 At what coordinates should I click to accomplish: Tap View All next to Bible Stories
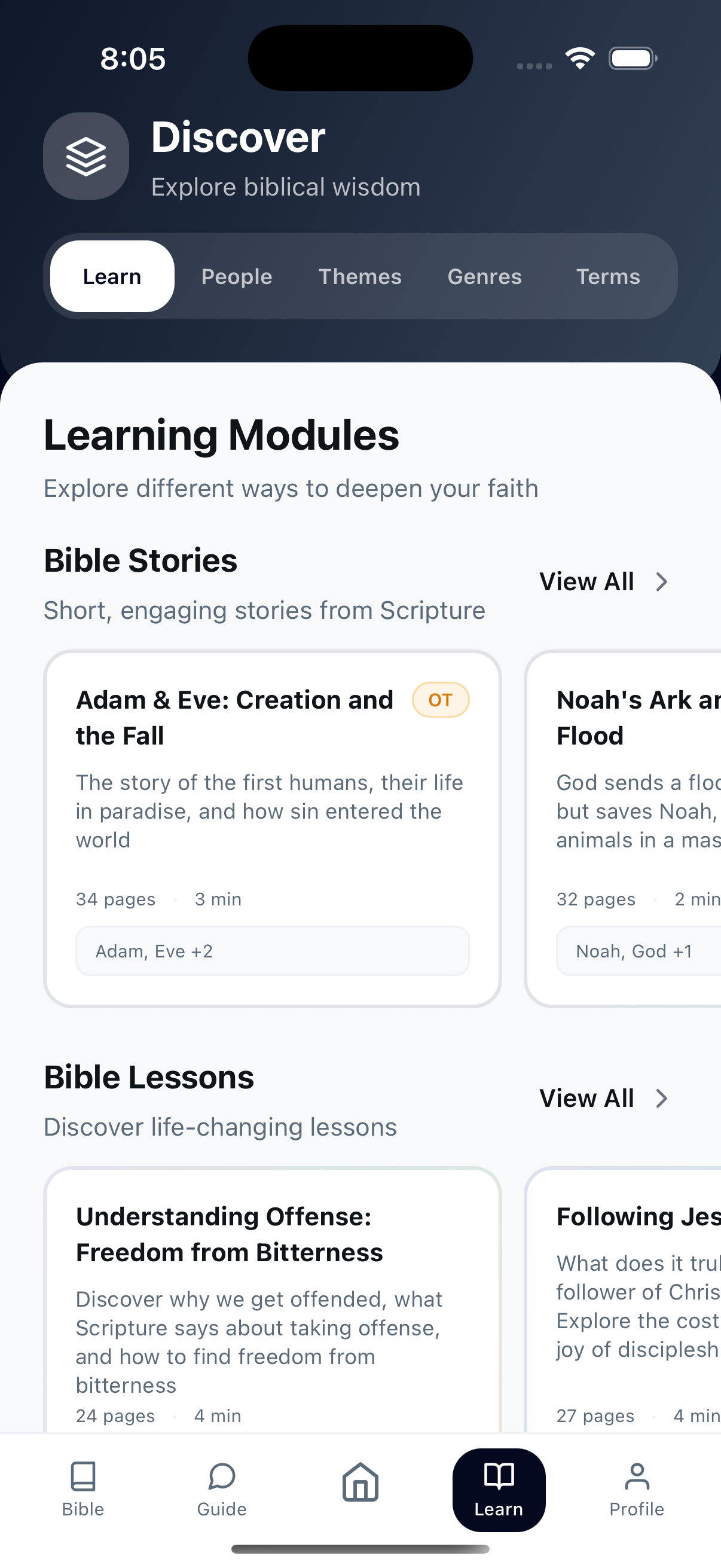coord(586,581)
